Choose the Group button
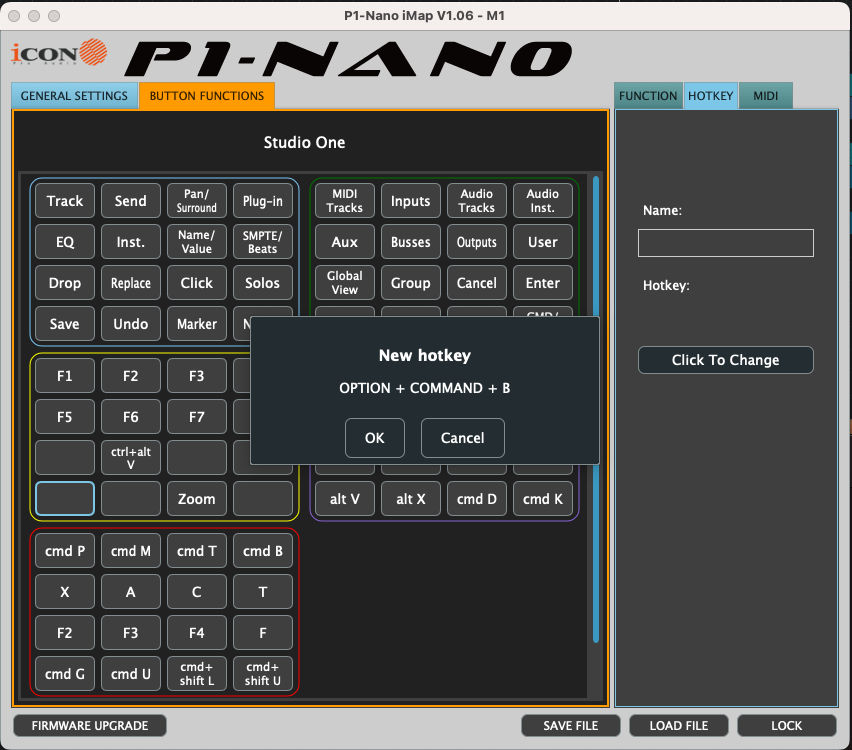852x750 pixels. click(x=410, y=283)
